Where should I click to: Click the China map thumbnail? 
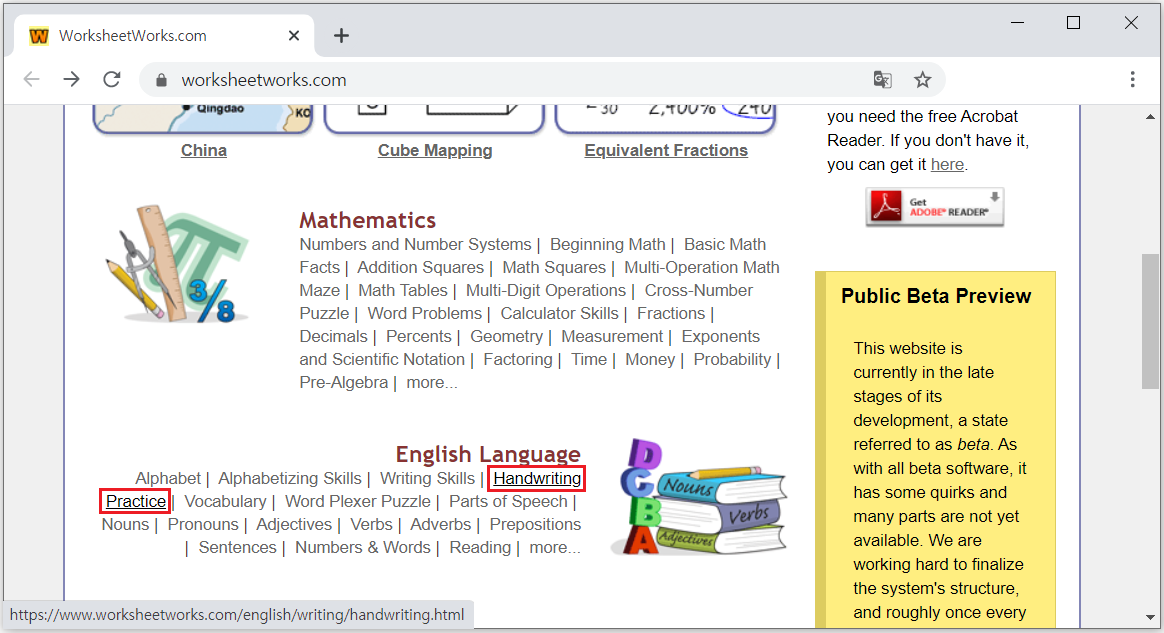(203, 119)
